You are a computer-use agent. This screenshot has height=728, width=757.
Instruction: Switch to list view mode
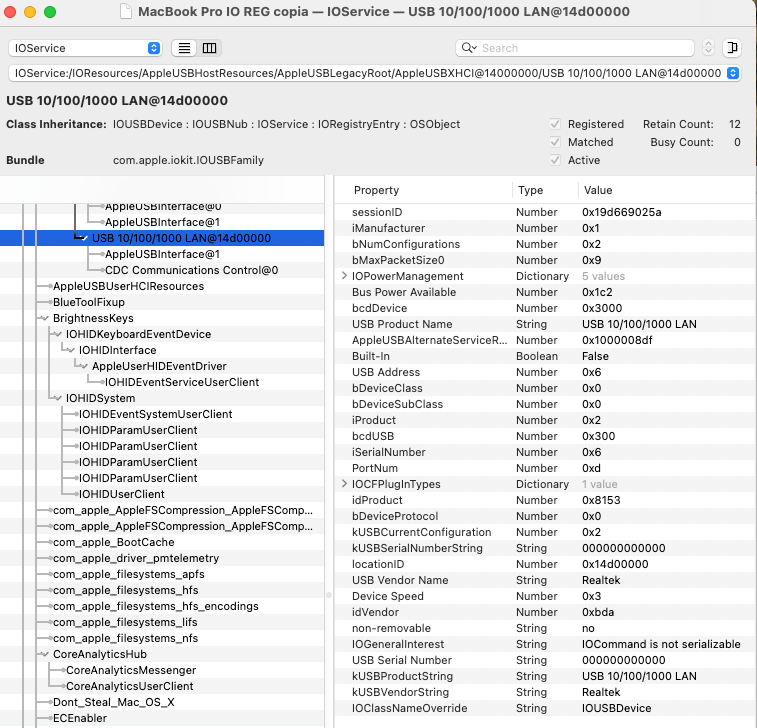coord(184,48)
